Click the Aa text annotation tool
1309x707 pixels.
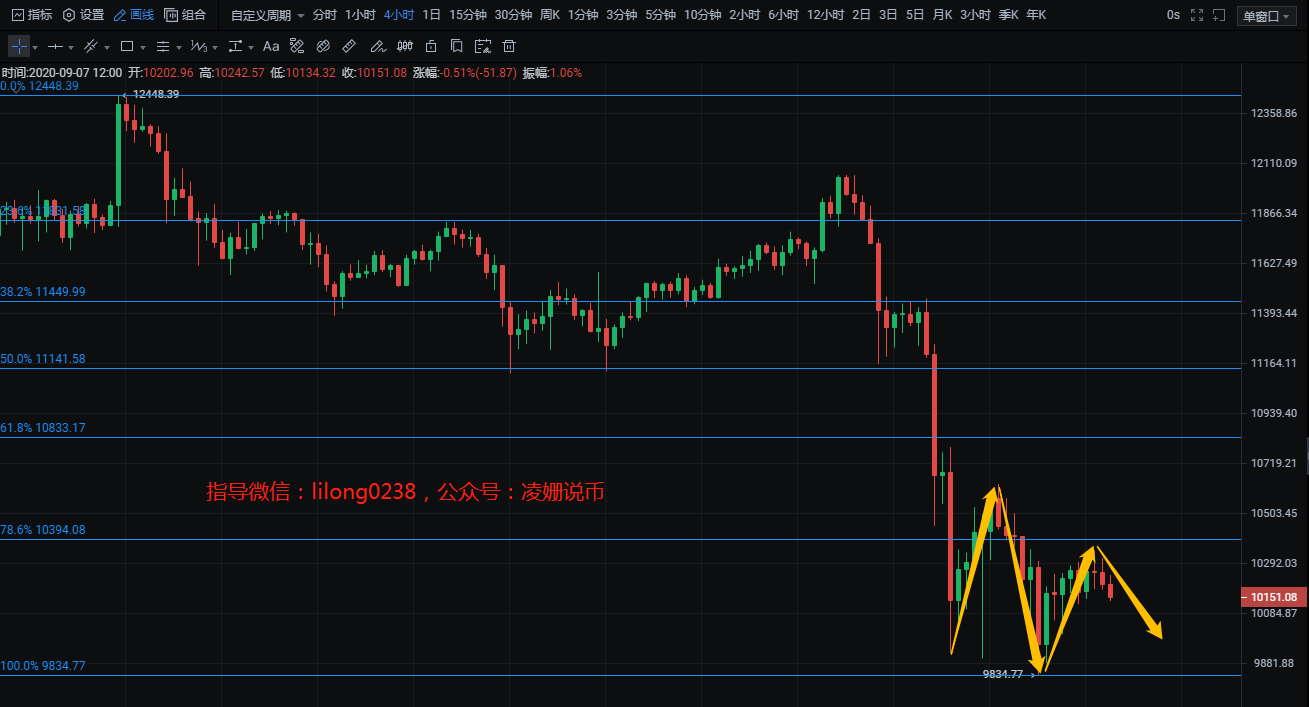(271, 47)
